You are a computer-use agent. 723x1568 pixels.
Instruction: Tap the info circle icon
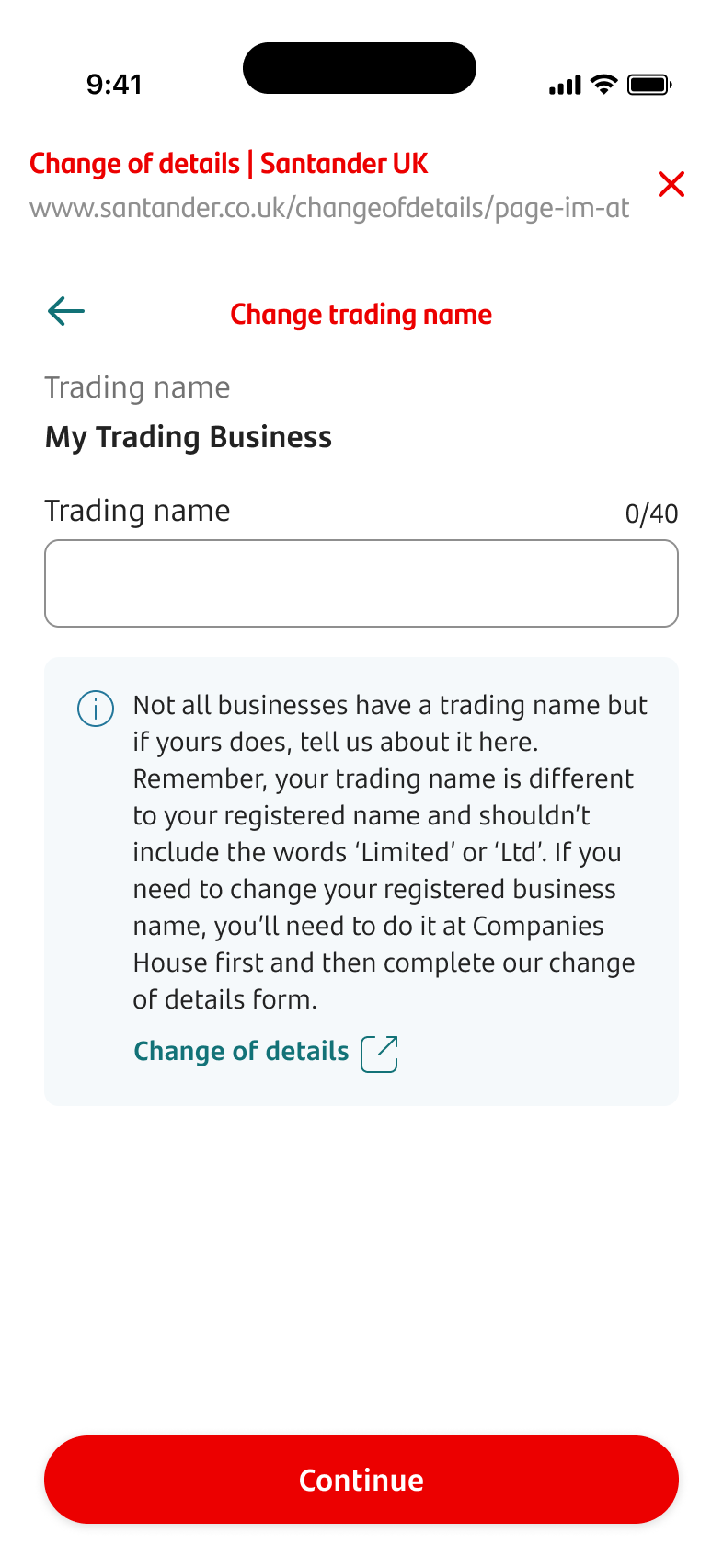(96, 709)
